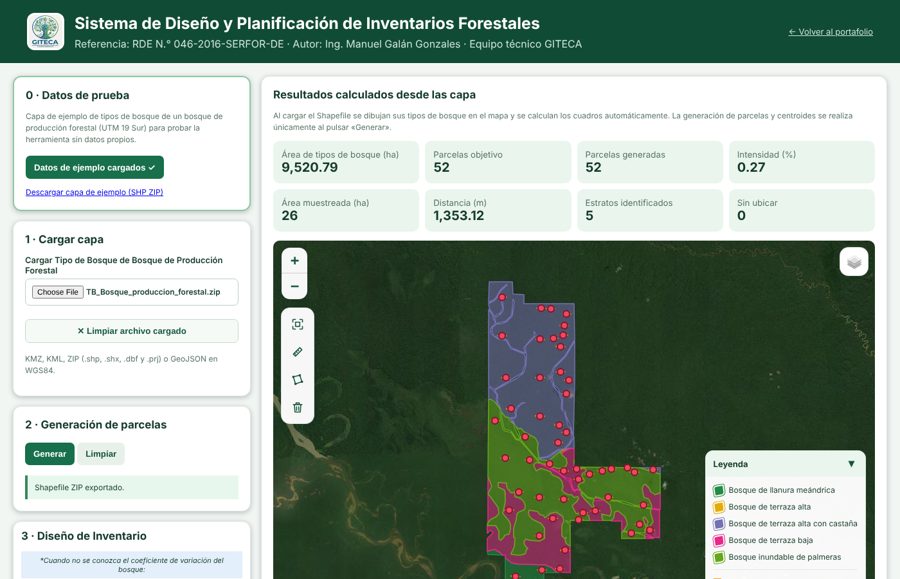900x579 pixels.
Task: Click Bosque de terraza baja swatch
Action: [719, 540]
